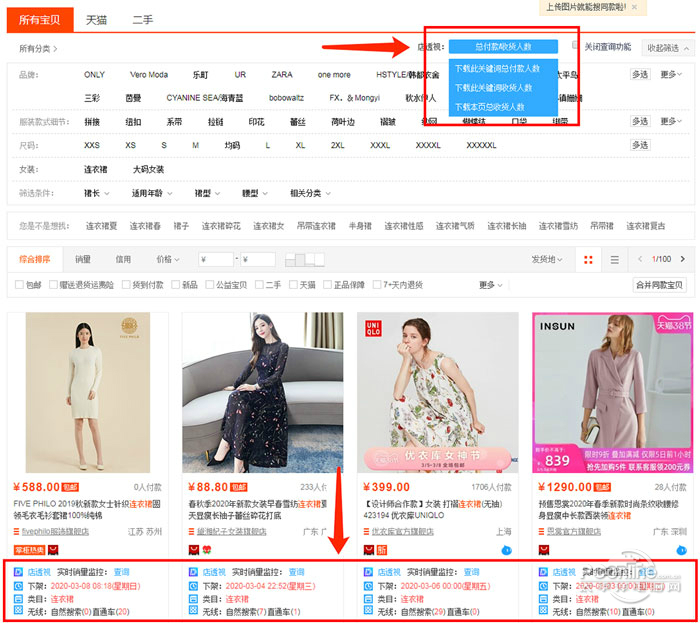The image size is (700, 623).
Task: Toggle 关闭查询功能 checkbox
Action: click(575, 45)
